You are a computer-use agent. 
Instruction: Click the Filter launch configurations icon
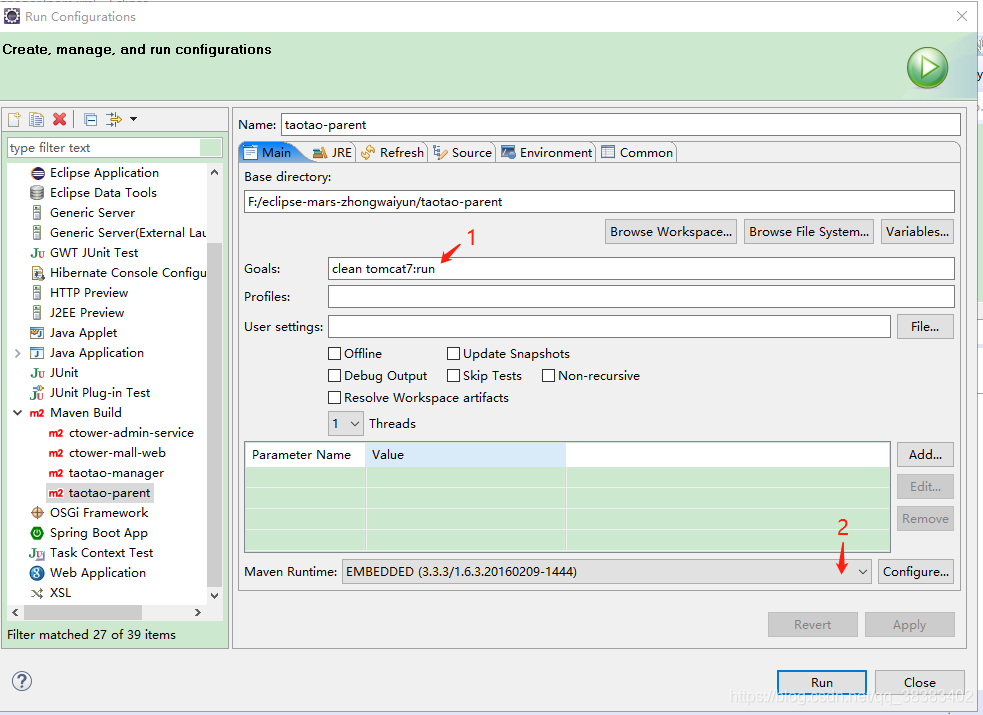tap(113, 119)
